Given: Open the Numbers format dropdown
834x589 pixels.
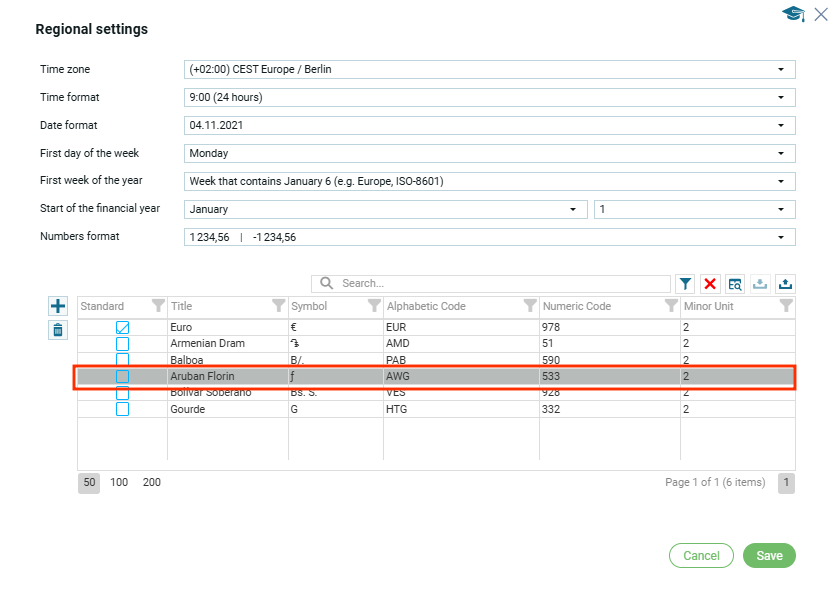Looking at the screenshot, I should click(x=490, y=237).
